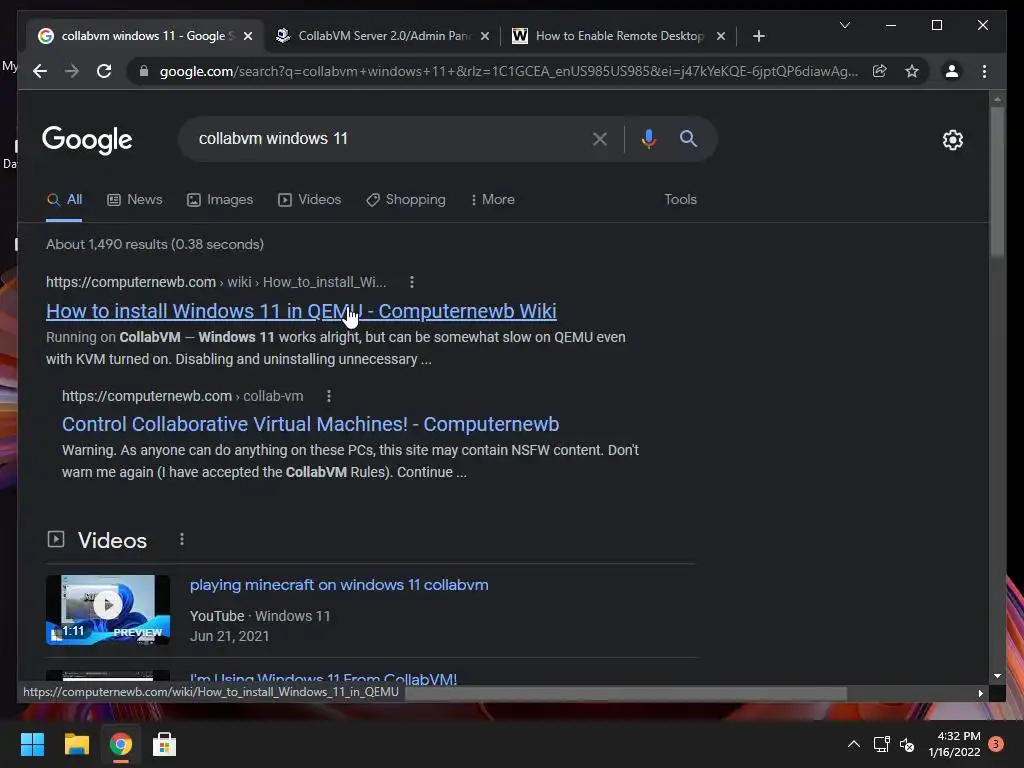Select the News results tab
This screenshot has width=1024, height=768.
coord(135,200)
